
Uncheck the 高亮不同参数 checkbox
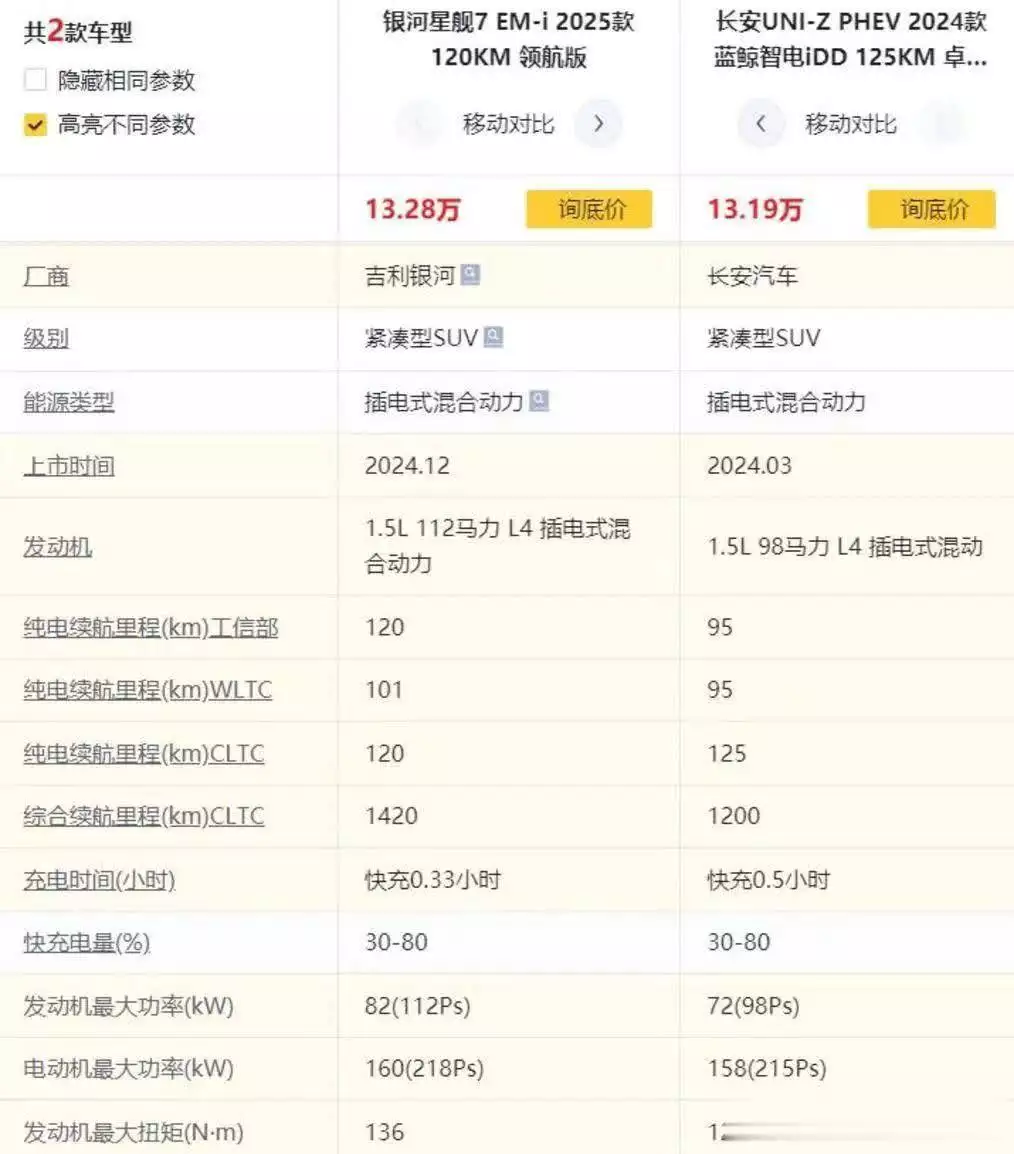(x=35, y=124)
